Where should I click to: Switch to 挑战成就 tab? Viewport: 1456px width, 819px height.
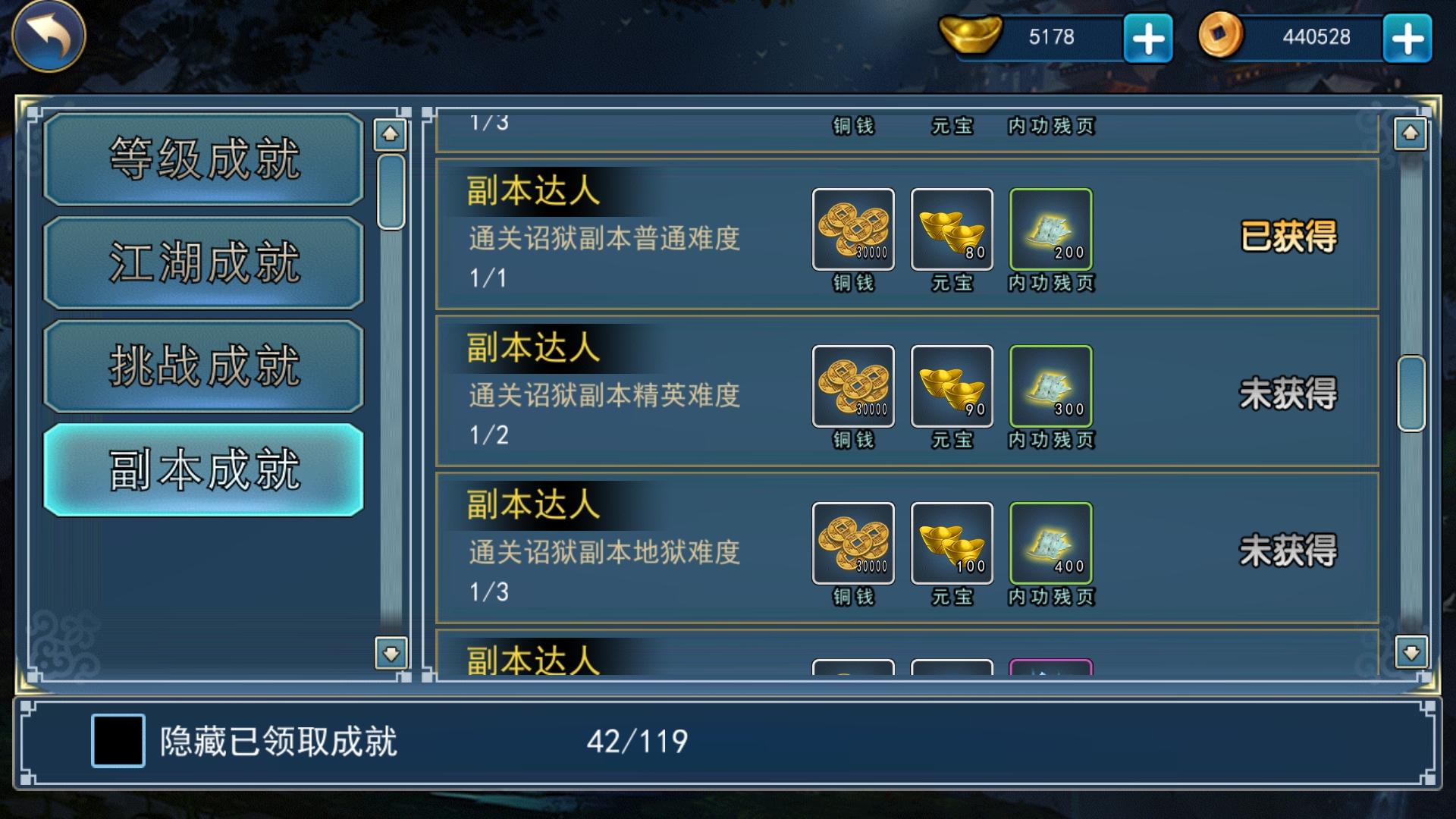(x=203, y=366)
